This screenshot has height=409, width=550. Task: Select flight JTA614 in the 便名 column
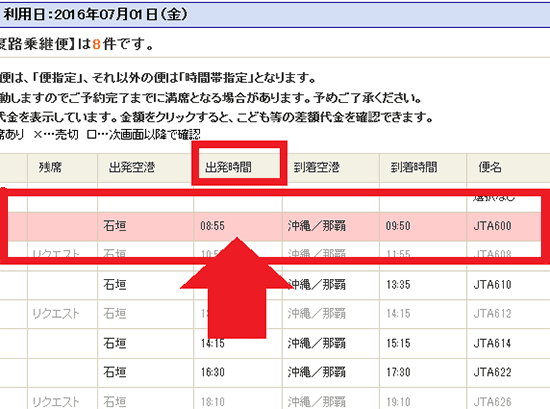point(492,343)
